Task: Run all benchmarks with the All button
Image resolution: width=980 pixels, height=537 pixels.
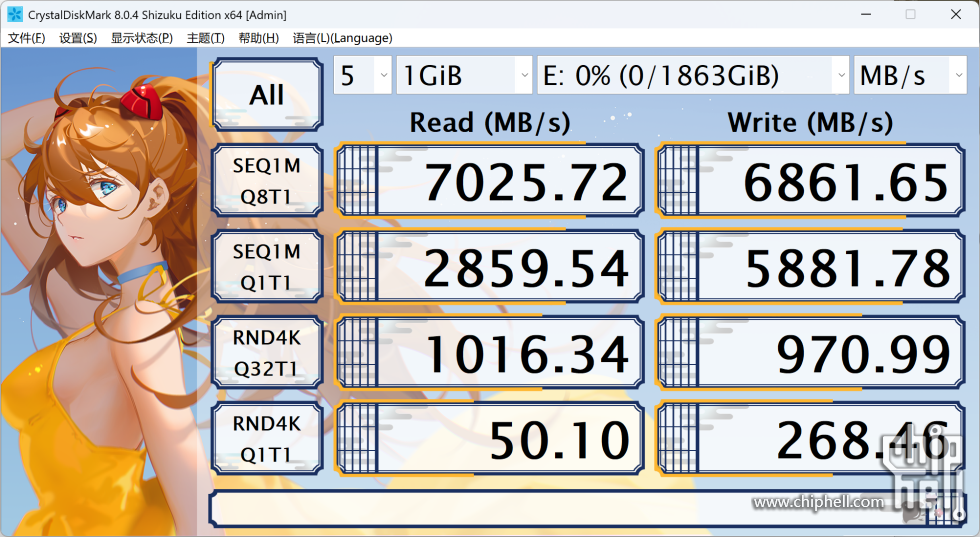Action: click(x=267, y=94)
